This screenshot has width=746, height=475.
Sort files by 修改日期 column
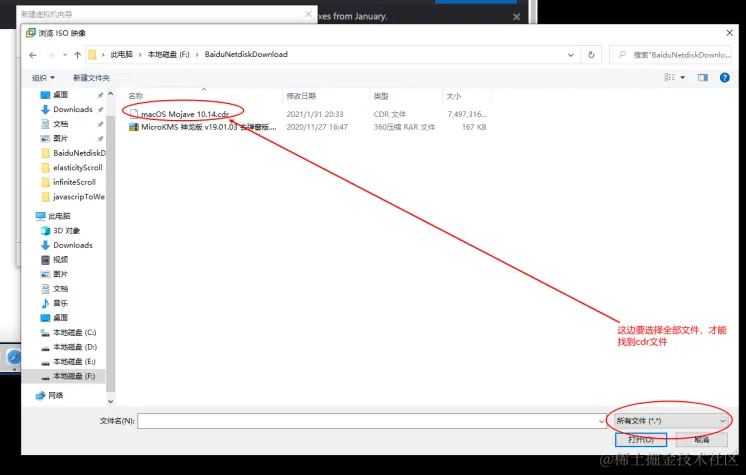[x=301, y=96]
